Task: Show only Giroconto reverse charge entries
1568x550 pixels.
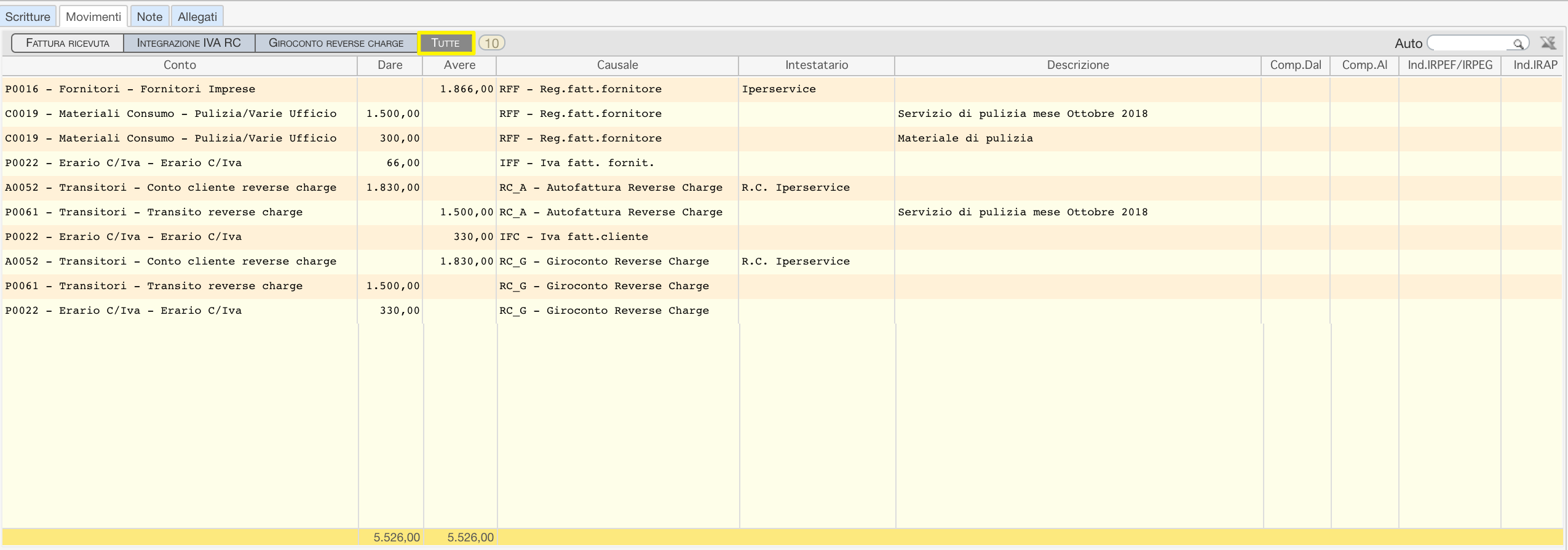Action: (x=336, y=43)
